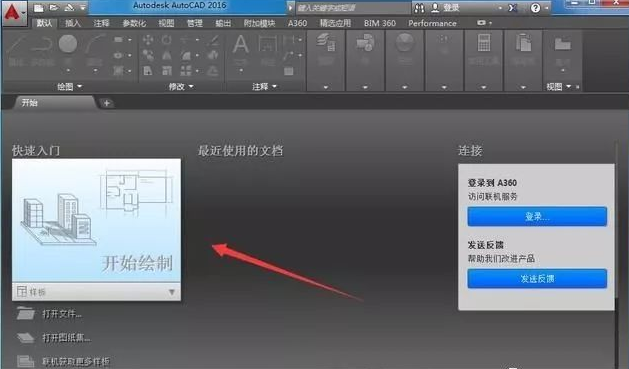629x369 pixels.
Task: Select the Move tool
Action: tap(148, 39)
